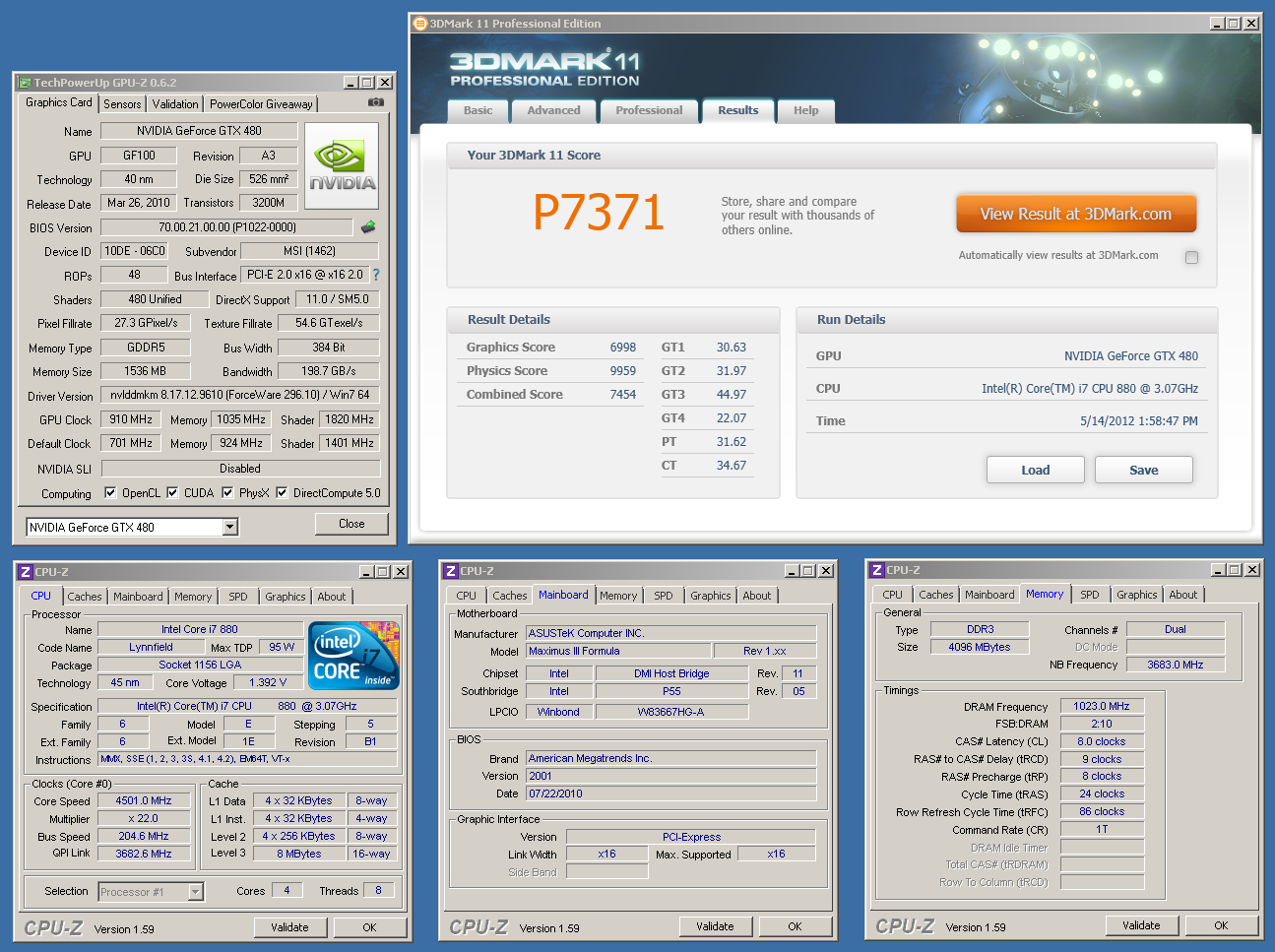Click the motherboard model Maximus III Formula
The height and width of the screenshot is (952, 1275).
click(618, 652)
